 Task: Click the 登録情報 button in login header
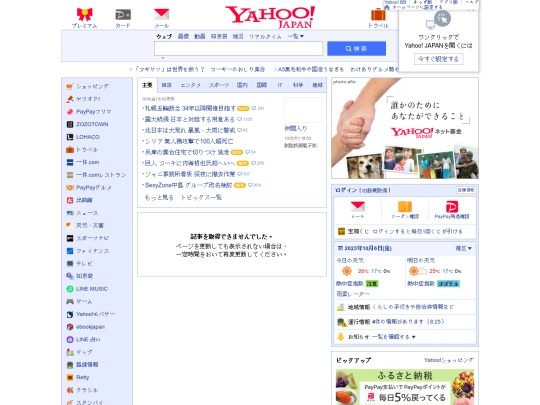click(466, 190)
